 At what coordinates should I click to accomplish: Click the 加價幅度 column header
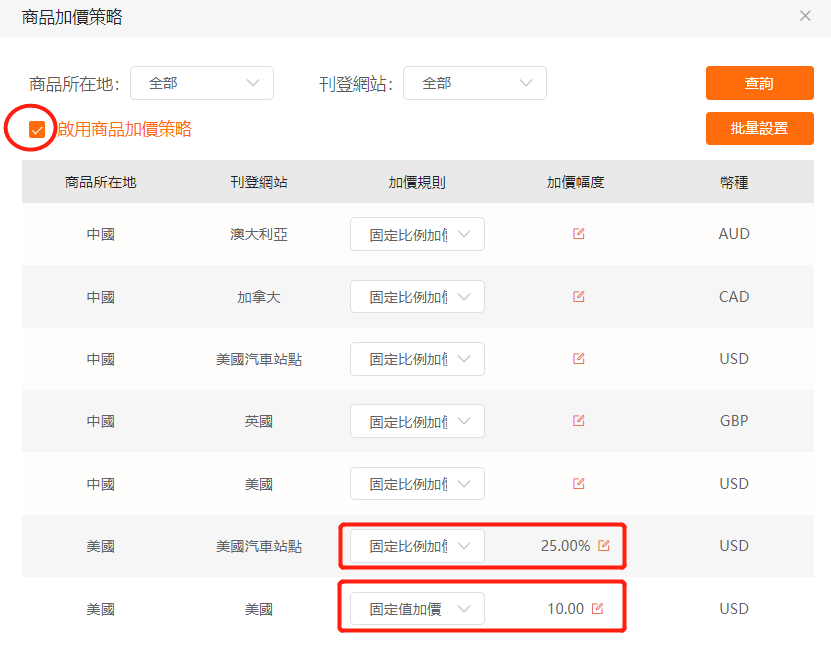(576, 182)
